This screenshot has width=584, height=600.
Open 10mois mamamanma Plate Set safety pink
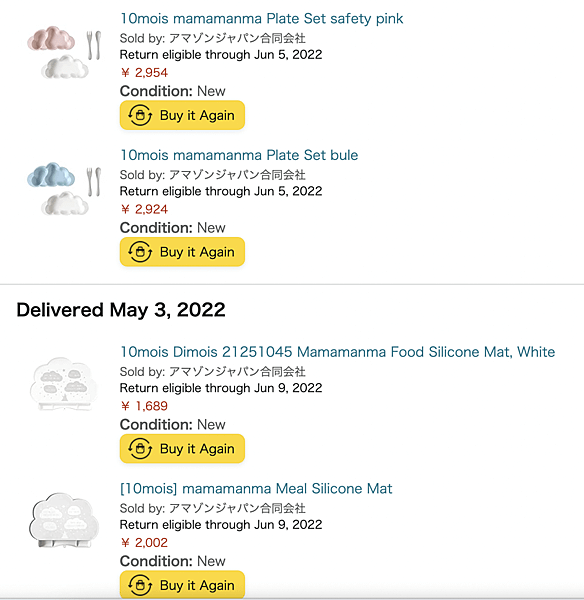[261, 18]
